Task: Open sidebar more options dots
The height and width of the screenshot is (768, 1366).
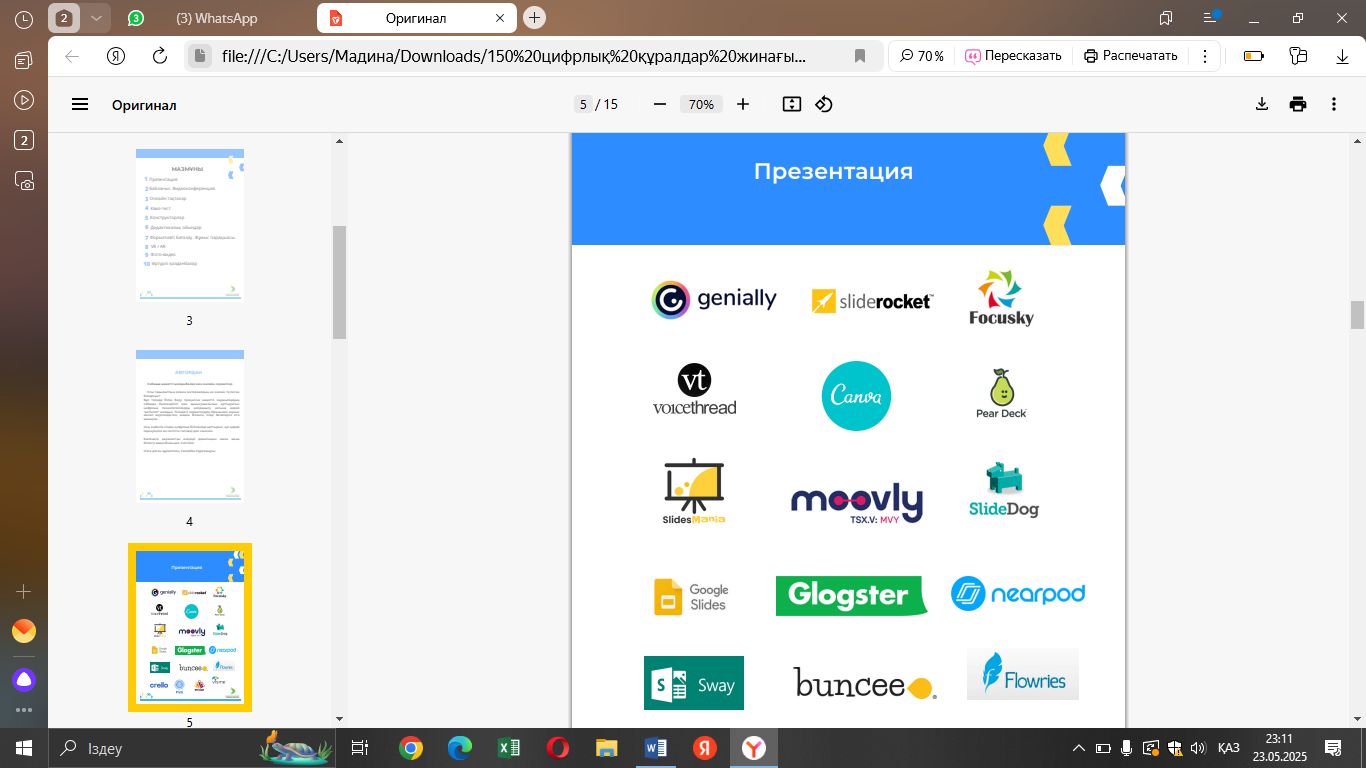Action: [24, 710]
